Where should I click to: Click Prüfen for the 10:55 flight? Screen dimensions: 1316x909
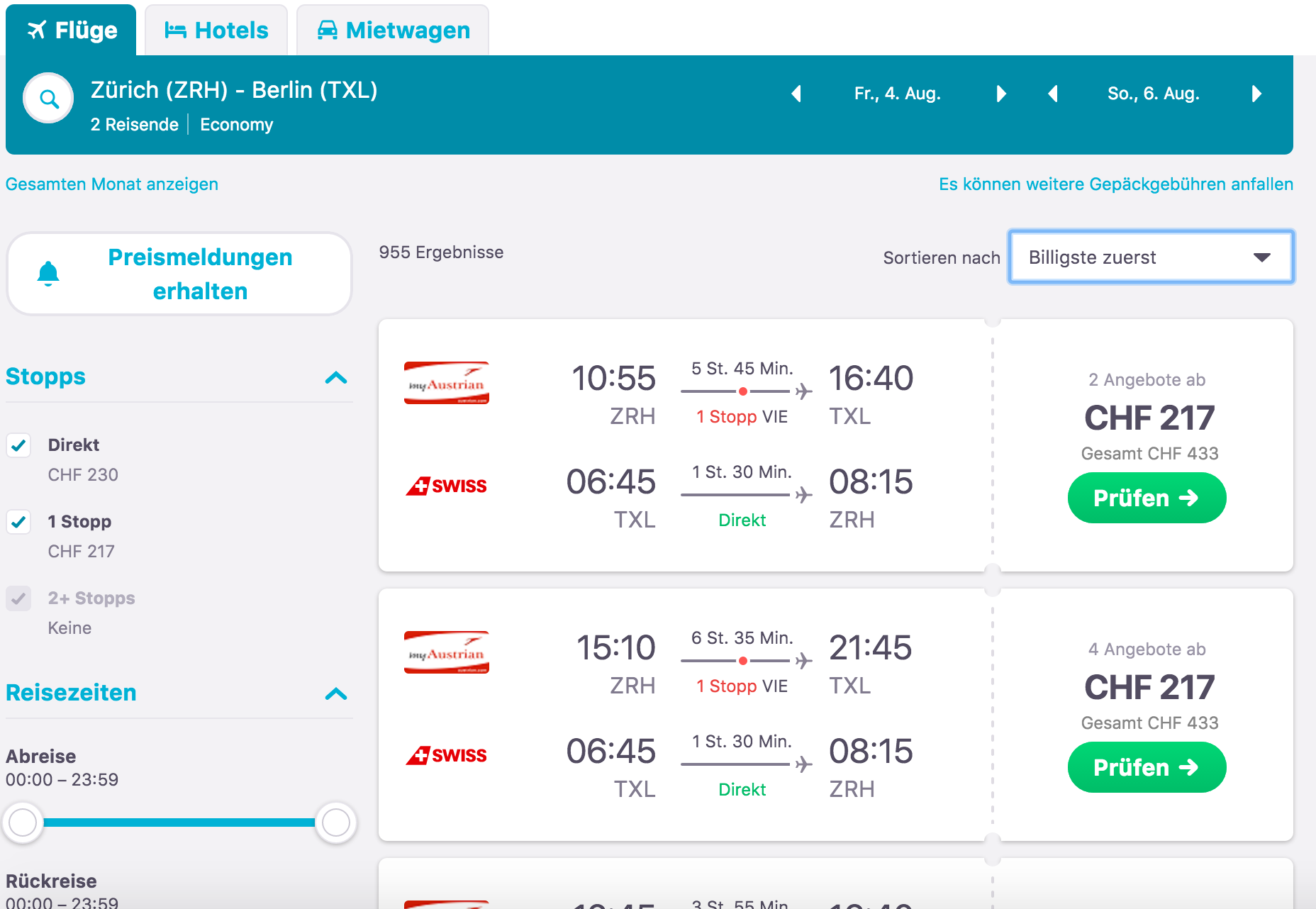tap(1147, 498)
